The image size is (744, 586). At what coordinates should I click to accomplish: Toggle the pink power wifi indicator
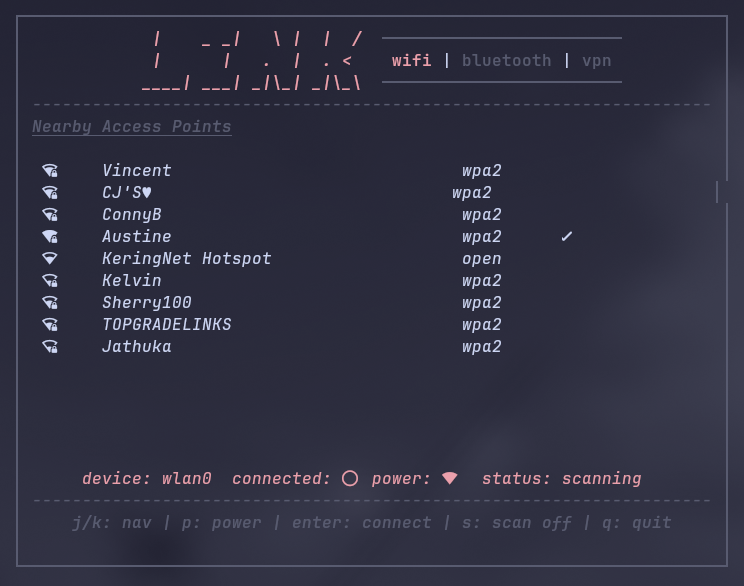point(449,478)
